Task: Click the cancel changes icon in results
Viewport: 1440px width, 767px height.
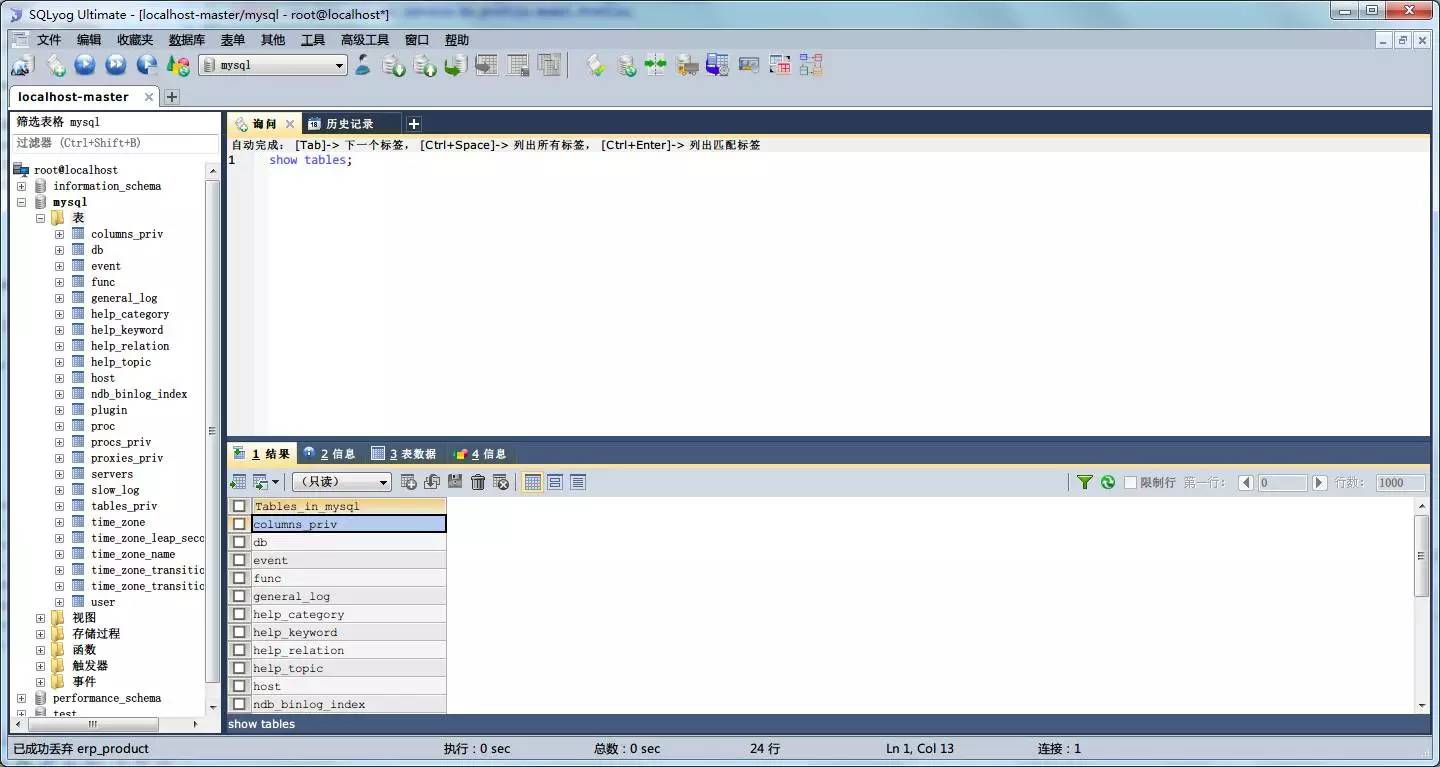Action: [x=501, y=482]
